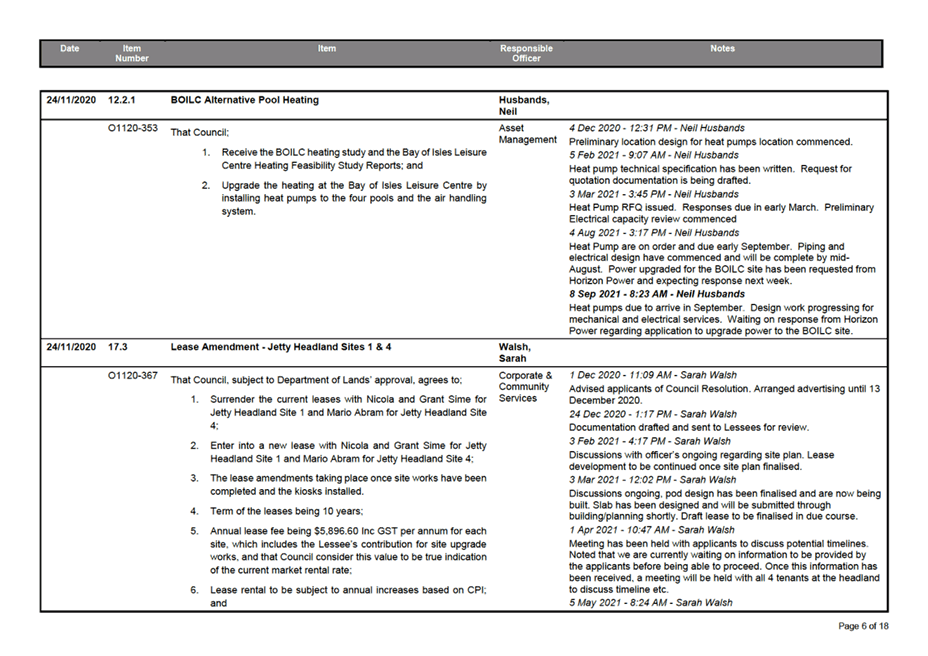
Task: Select responsible officer Husbands, Neil
Action: (514, 104)
